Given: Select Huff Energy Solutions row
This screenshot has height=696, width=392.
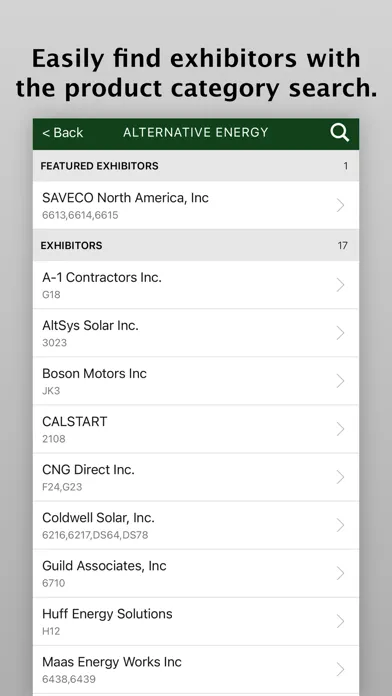Looking at the screenshot, I should click(x=196, y=621).
